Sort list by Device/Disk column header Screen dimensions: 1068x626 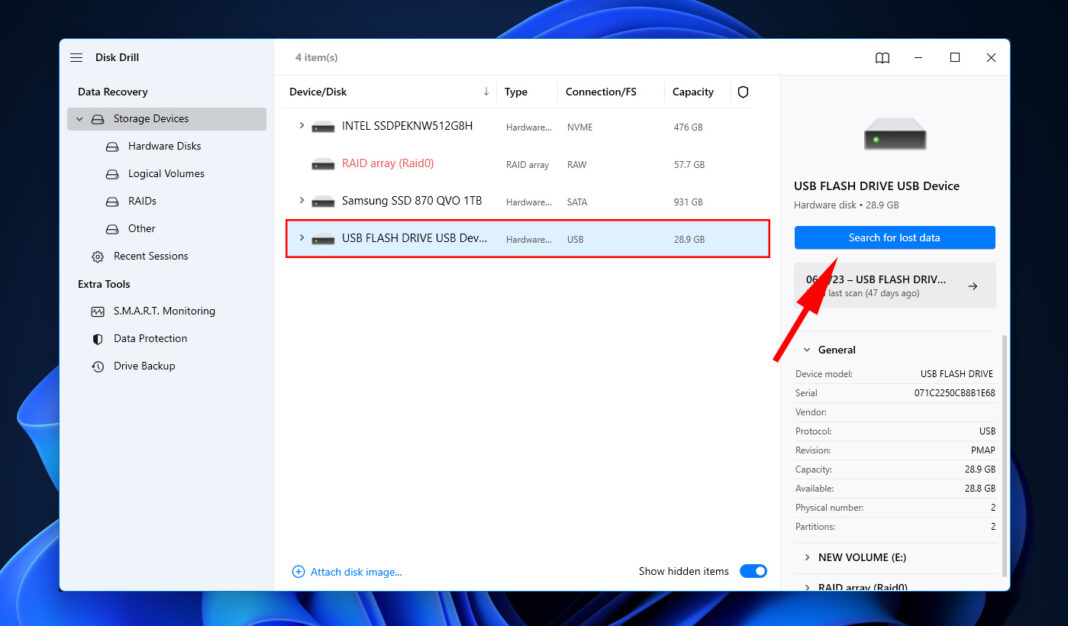pyautogui.click(x=318, y=92)
